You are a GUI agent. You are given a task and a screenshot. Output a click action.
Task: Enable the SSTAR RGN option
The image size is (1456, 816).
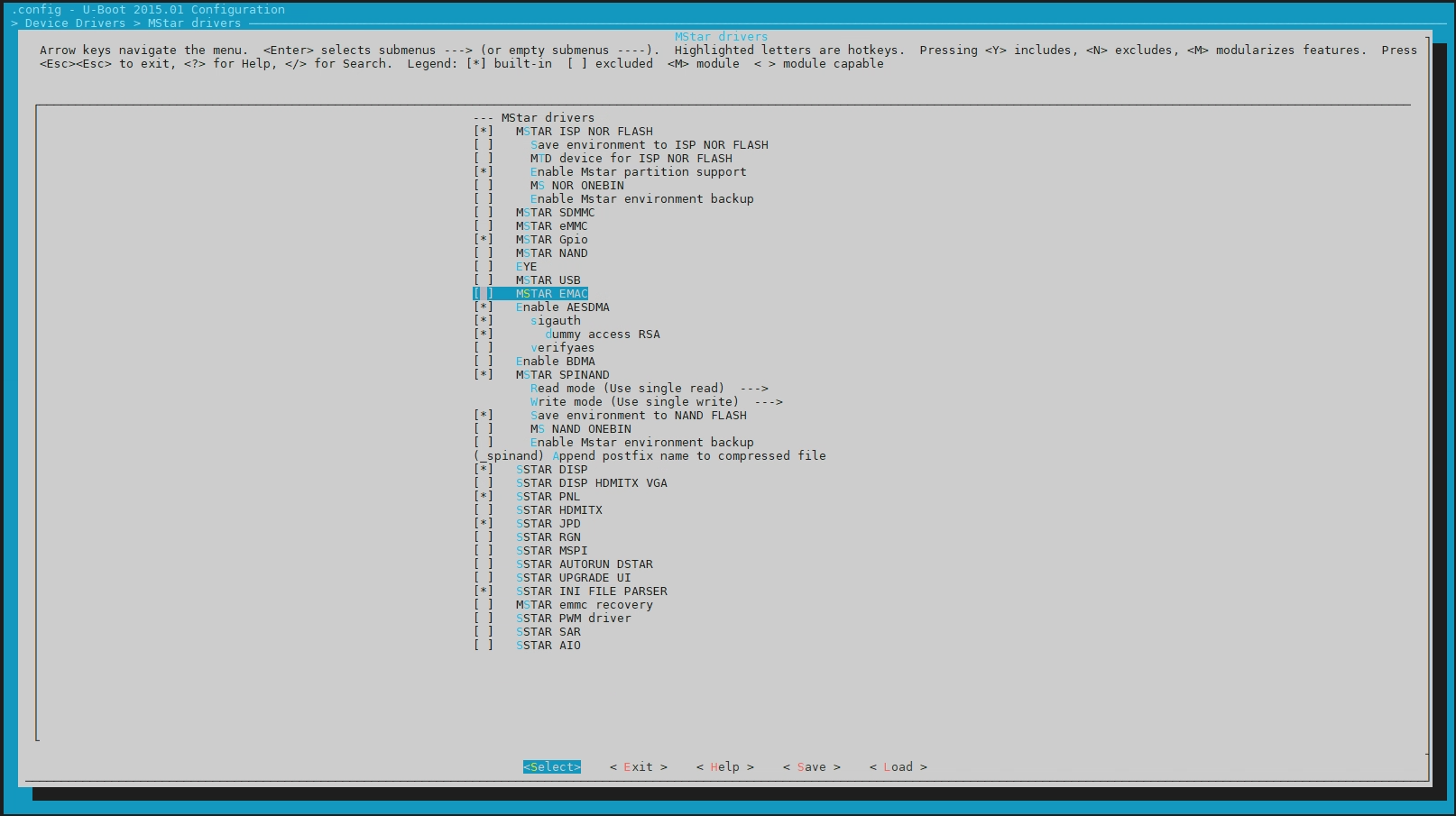(x=527, y=537)
